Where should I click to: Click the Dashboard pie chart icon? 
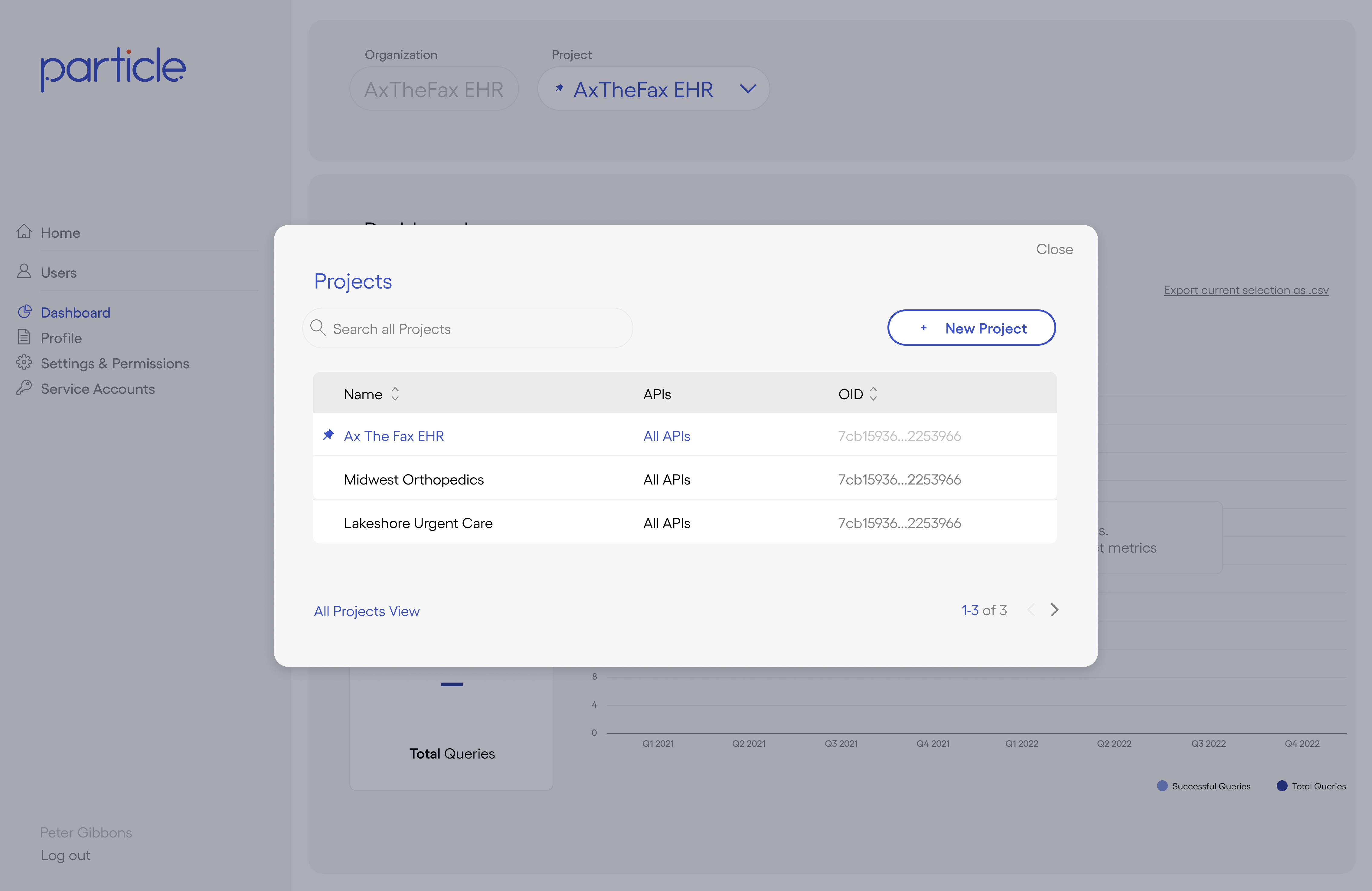[24, 312]
